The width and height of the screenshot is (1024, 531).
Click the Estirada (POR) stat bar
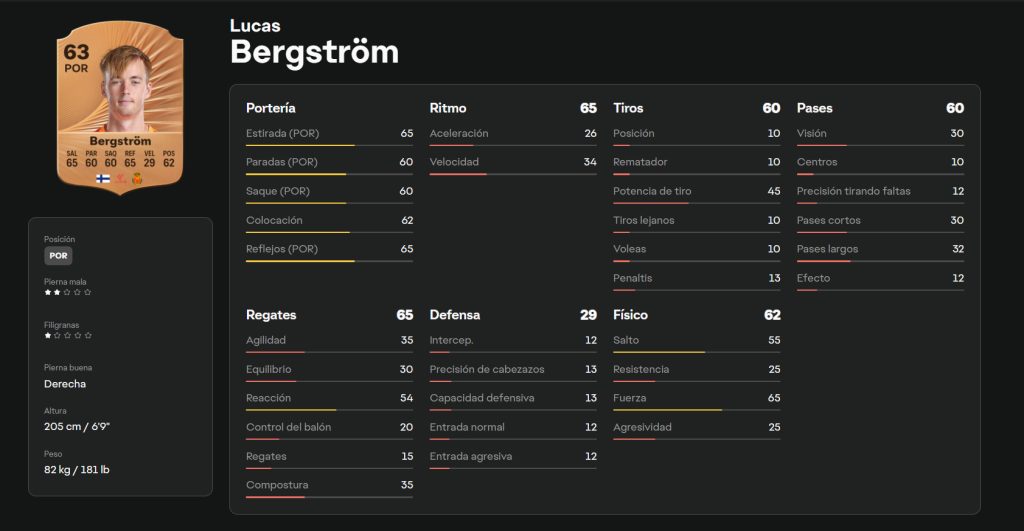(x=329, y=146)
